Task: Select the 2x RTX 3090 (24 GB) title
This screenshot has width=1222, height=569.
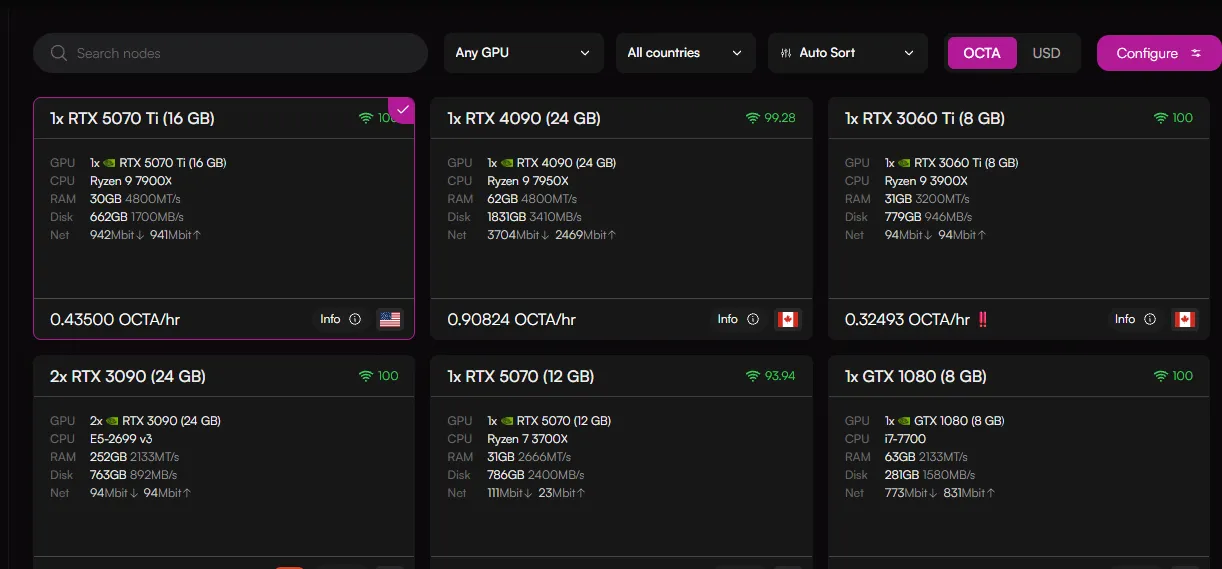Action: [x=128, y=376]
